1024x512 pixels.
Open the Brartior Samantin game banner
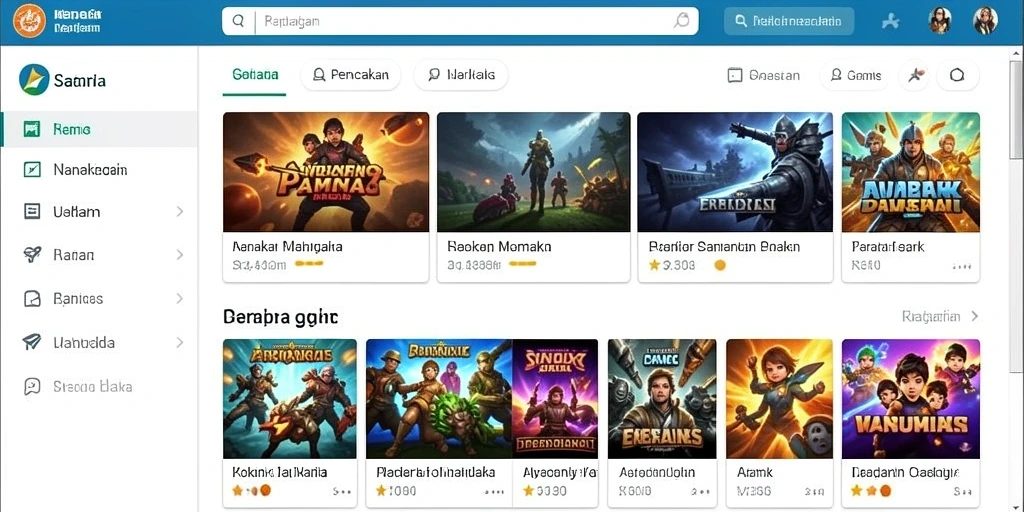tap(735, 172)
